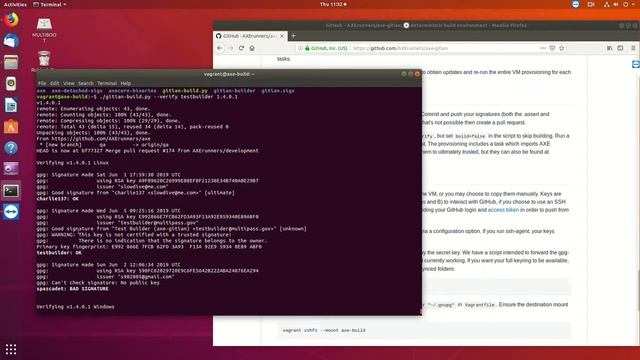This screenshot has height=360, width=640.
Task: Launch Firefox from the Ubuntu dock
Action: coord(11,20)
